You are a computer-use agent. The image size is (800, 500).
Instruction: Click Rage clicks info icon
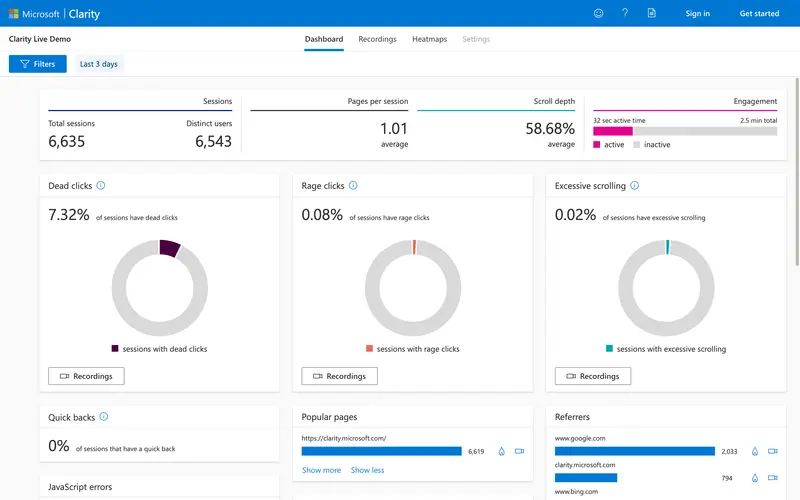(353, 185)
